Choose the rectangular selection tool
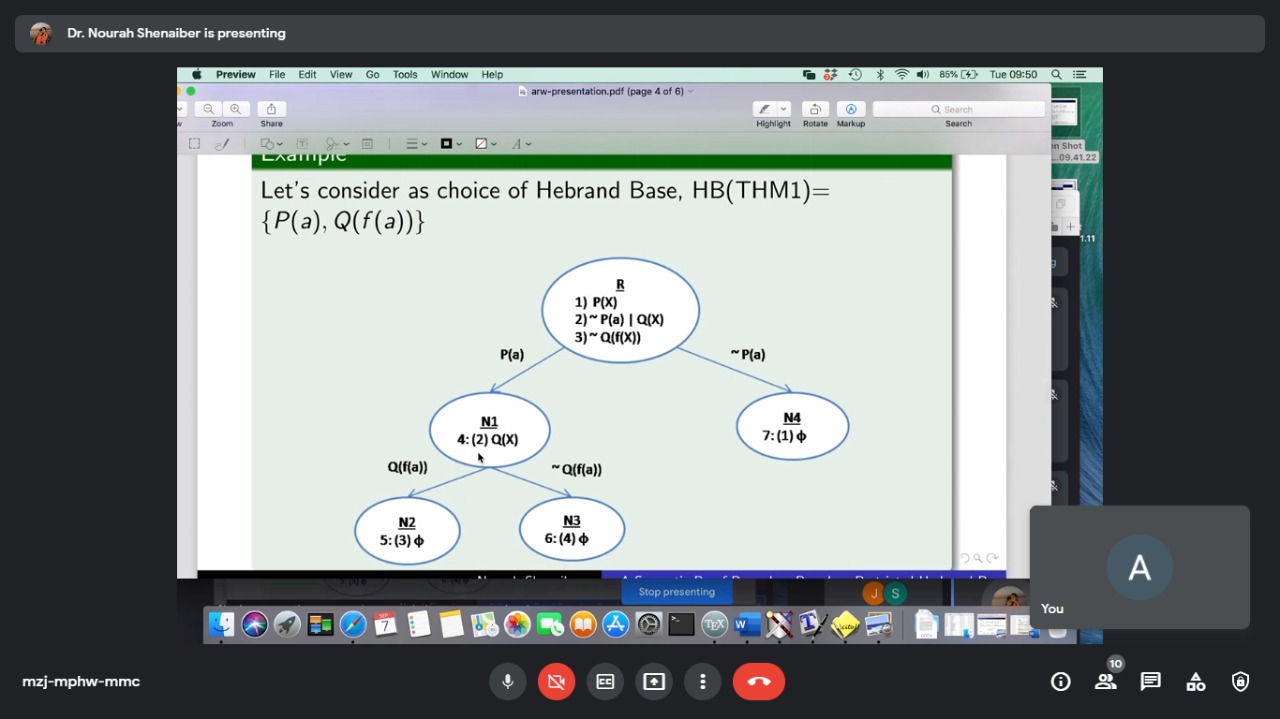 (195, 144)
